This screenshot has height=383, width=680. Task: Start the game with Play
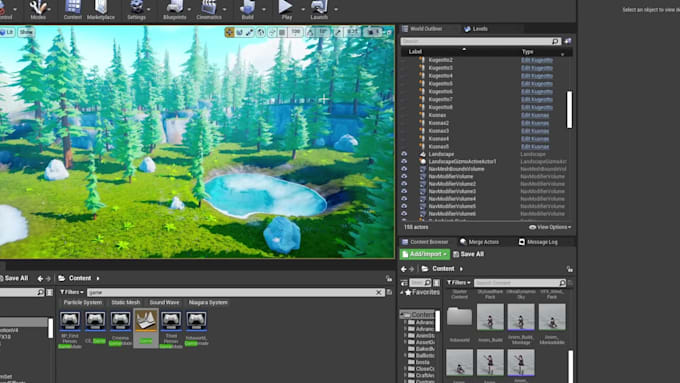(x=286, y=10)
